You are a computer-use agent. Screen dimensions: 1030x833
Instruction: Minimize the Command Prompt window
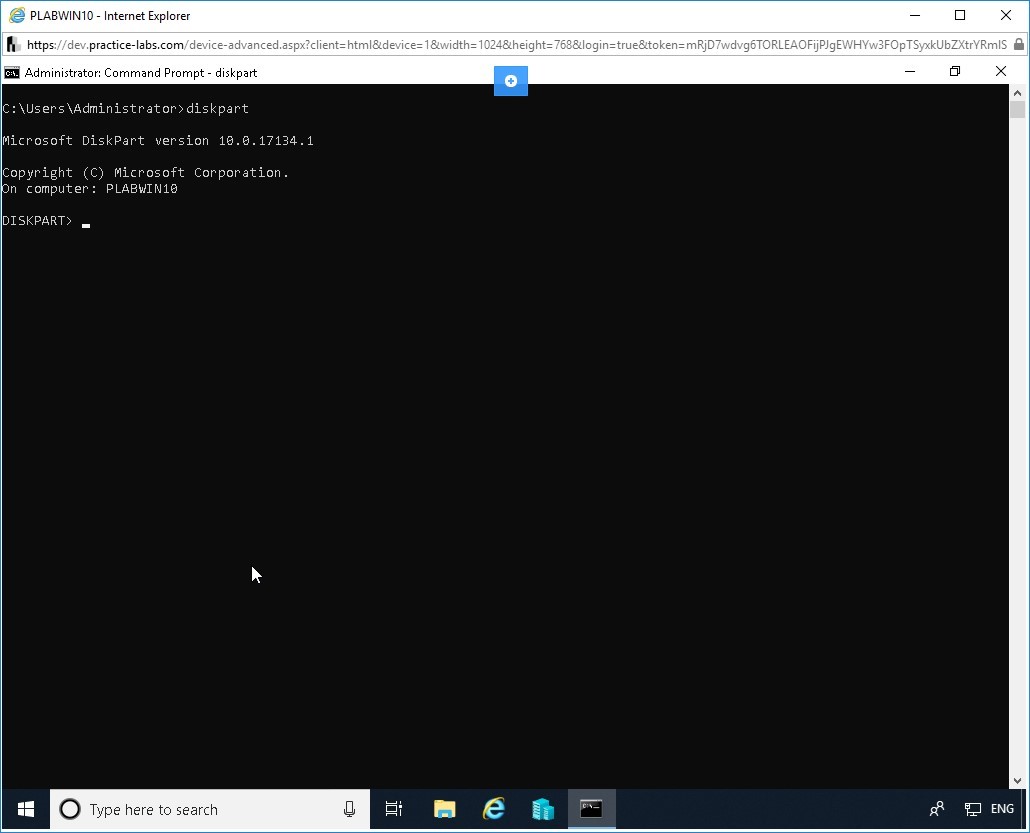point(910,72)
